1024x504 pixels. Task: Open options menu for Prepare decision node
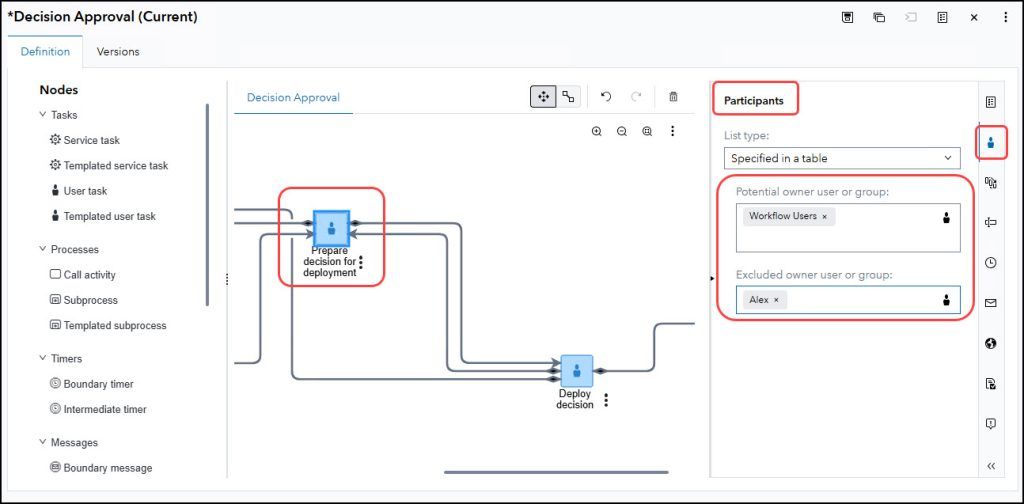click(361, 262)
